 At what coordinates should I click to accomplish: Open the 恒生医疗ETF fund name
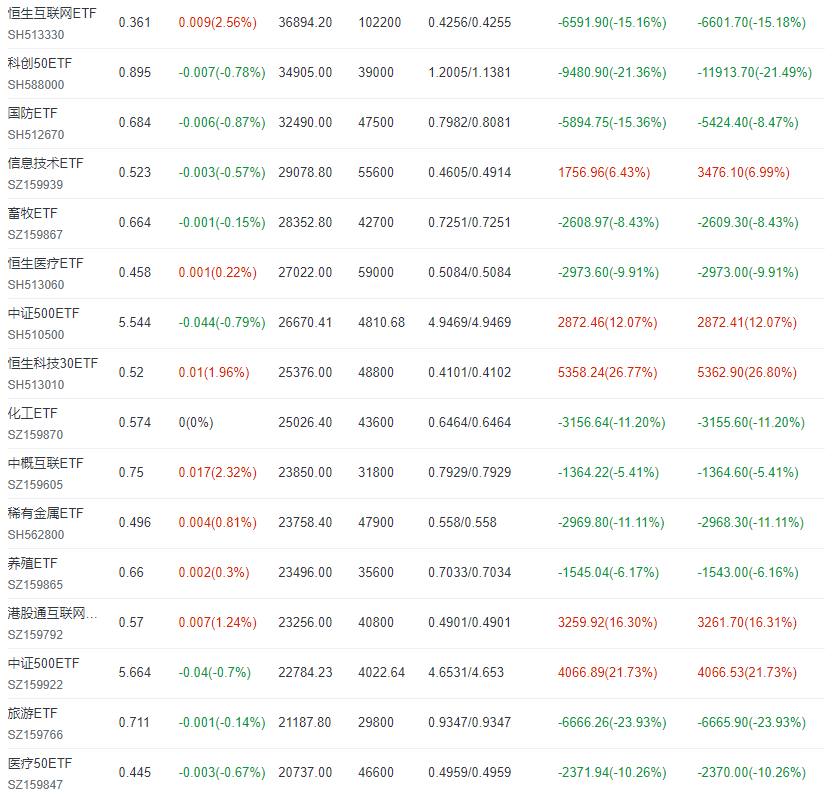click(45, 263)
